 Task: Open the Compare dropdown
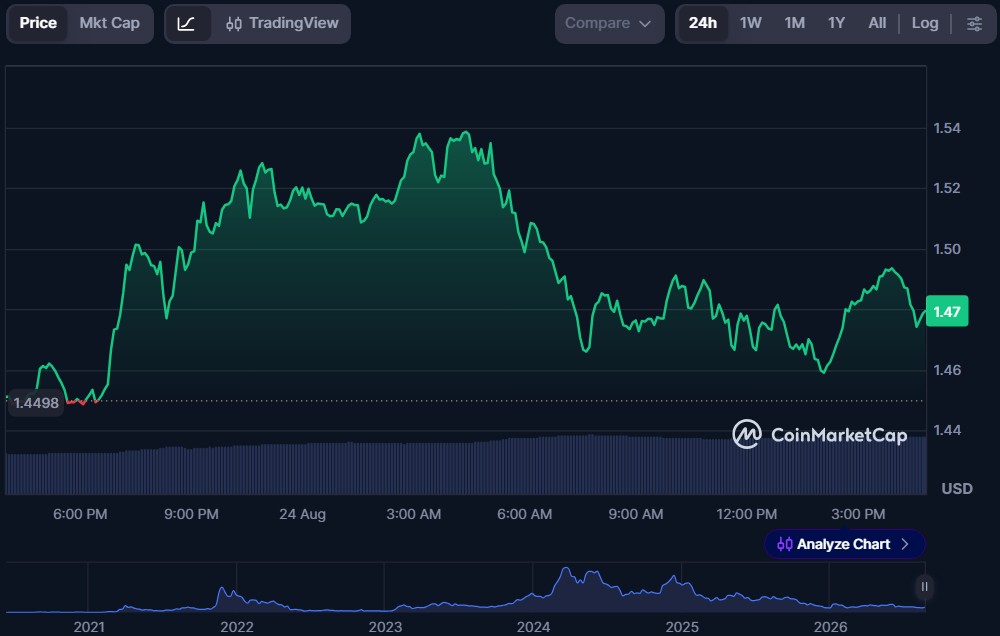[609, 24]
